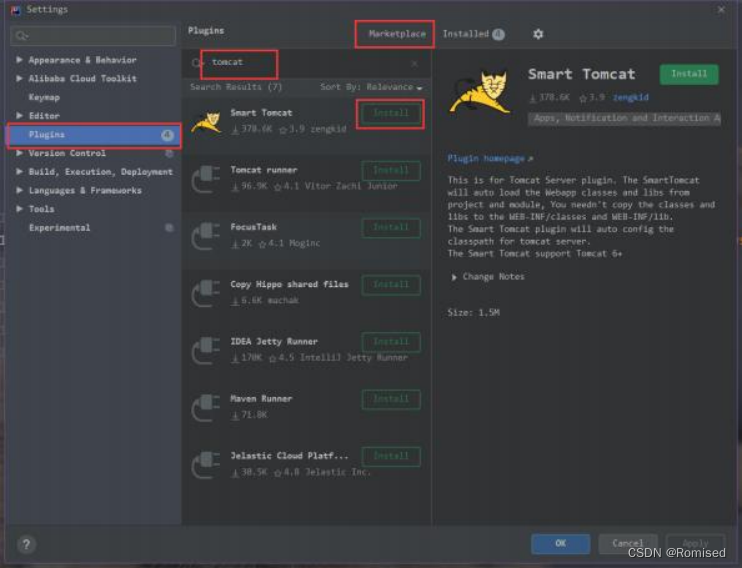Viewport: 742px width, 568px height.
Task: Expand the Editor settings node
Action: click(x=19, y=115)
